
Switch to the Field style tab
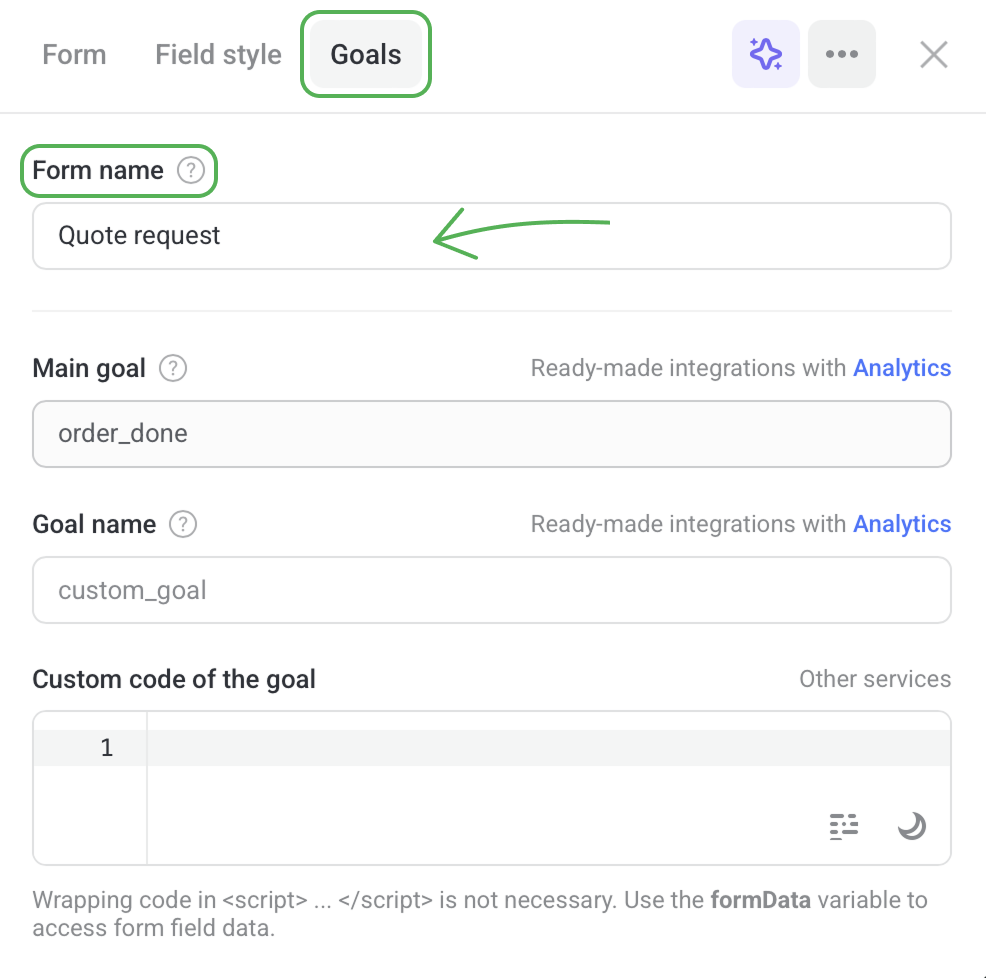point(218,54)
